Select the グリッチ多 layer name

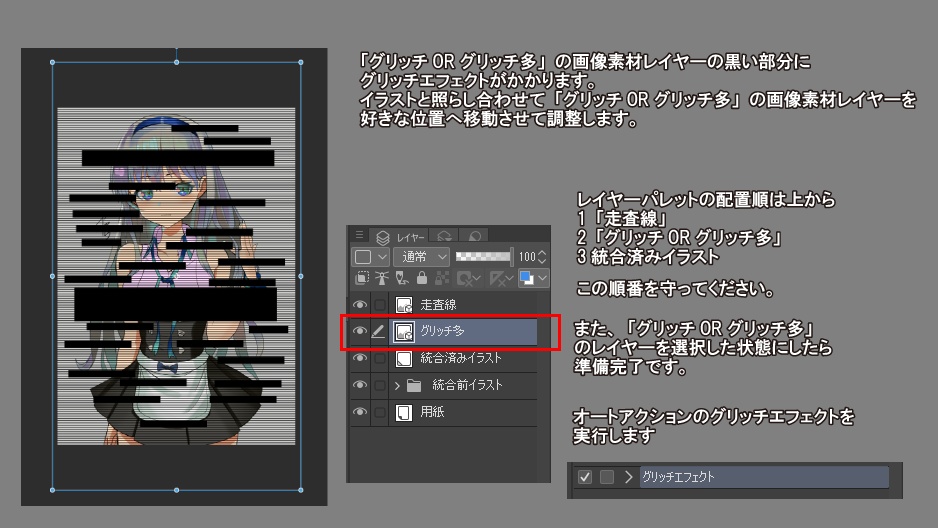(442, 331)
